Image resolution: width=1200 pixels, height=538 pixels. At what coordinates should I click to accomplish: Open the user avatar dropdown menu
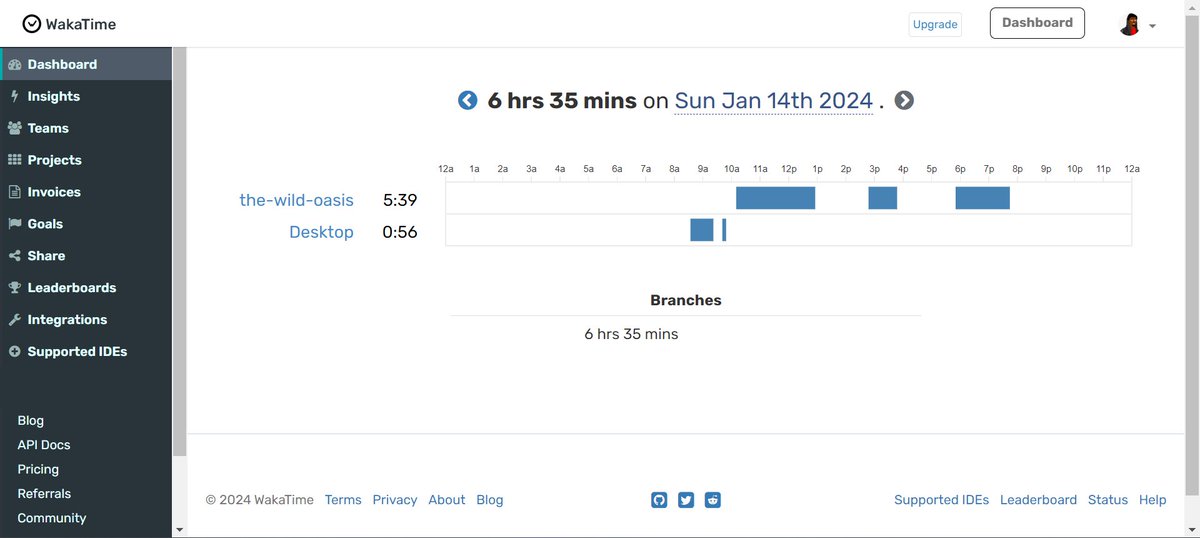tap(1137, 24)
